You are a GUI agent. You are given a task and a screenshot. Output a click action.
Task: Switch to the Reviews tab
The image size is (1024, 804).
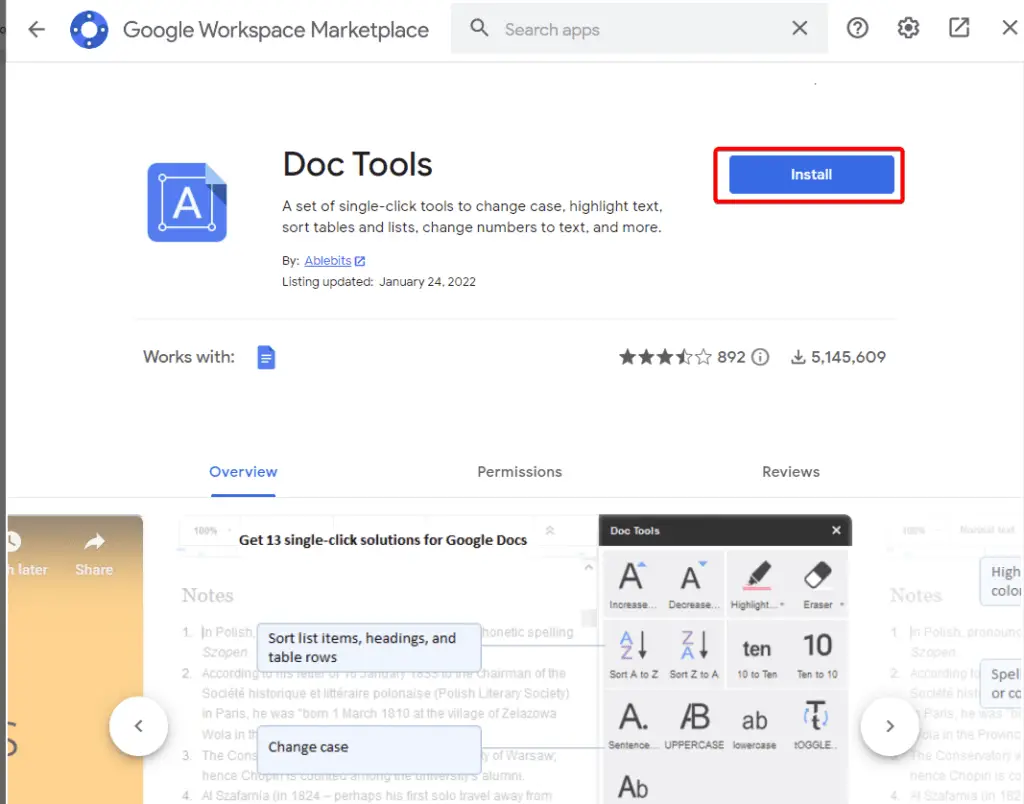pos(790,471)
